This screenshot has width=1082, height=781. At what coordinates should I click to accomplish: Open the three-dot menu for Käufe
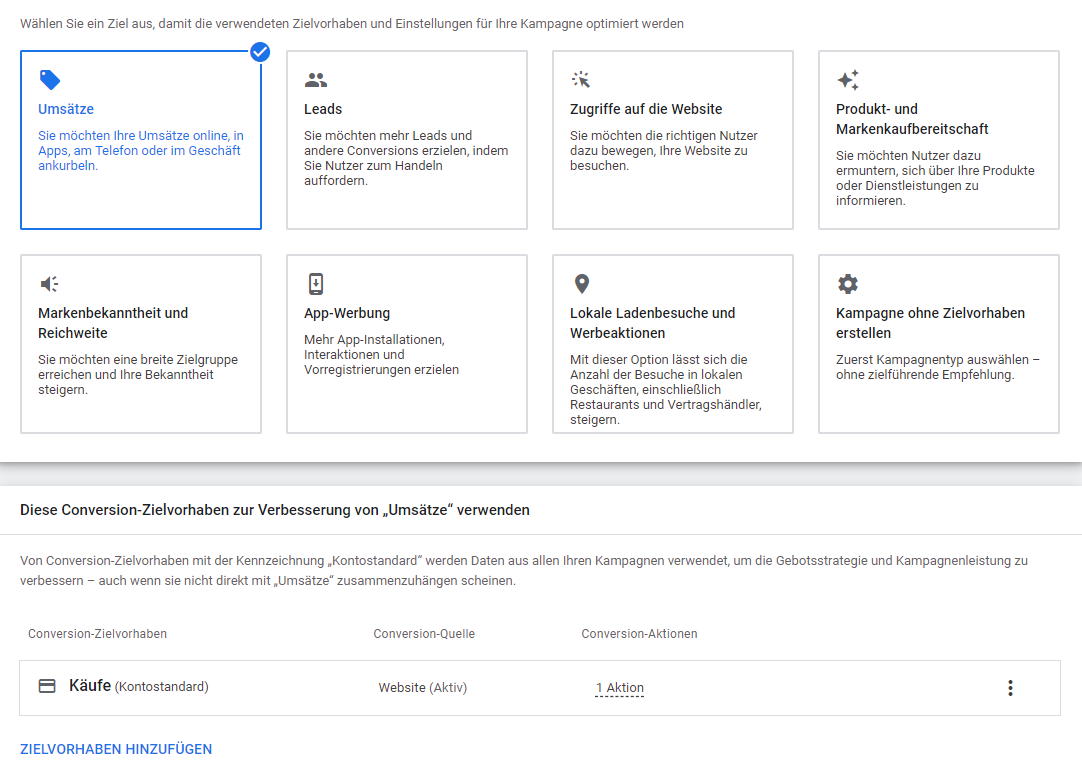point(1010,687)
